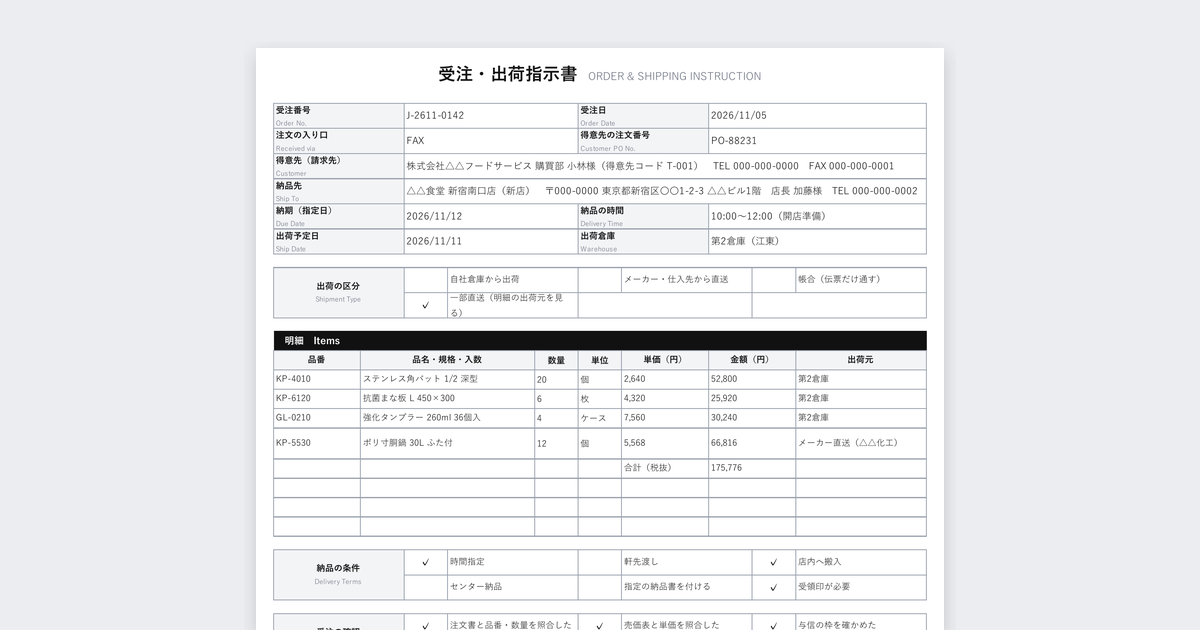1200x630 pixels.
Task: Select the FAX received-via value
Action: click(415, 141)
